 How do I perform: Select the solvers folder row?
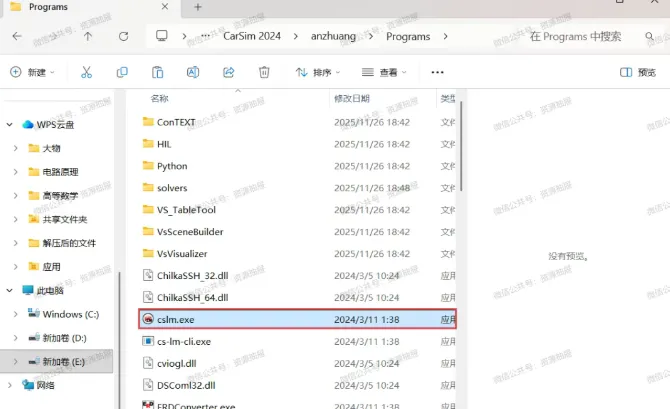click(x=297, y=188)
